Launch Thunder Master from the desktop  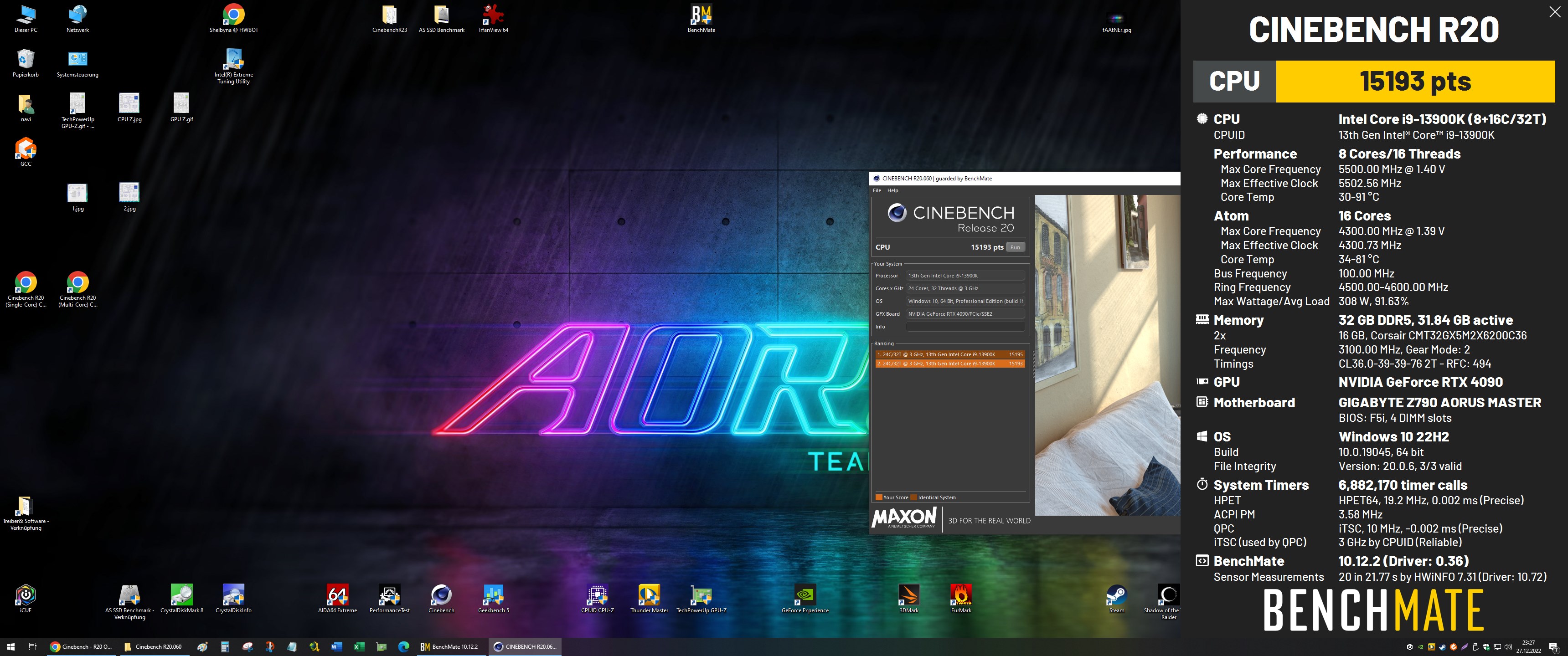(x=649, y=599)
